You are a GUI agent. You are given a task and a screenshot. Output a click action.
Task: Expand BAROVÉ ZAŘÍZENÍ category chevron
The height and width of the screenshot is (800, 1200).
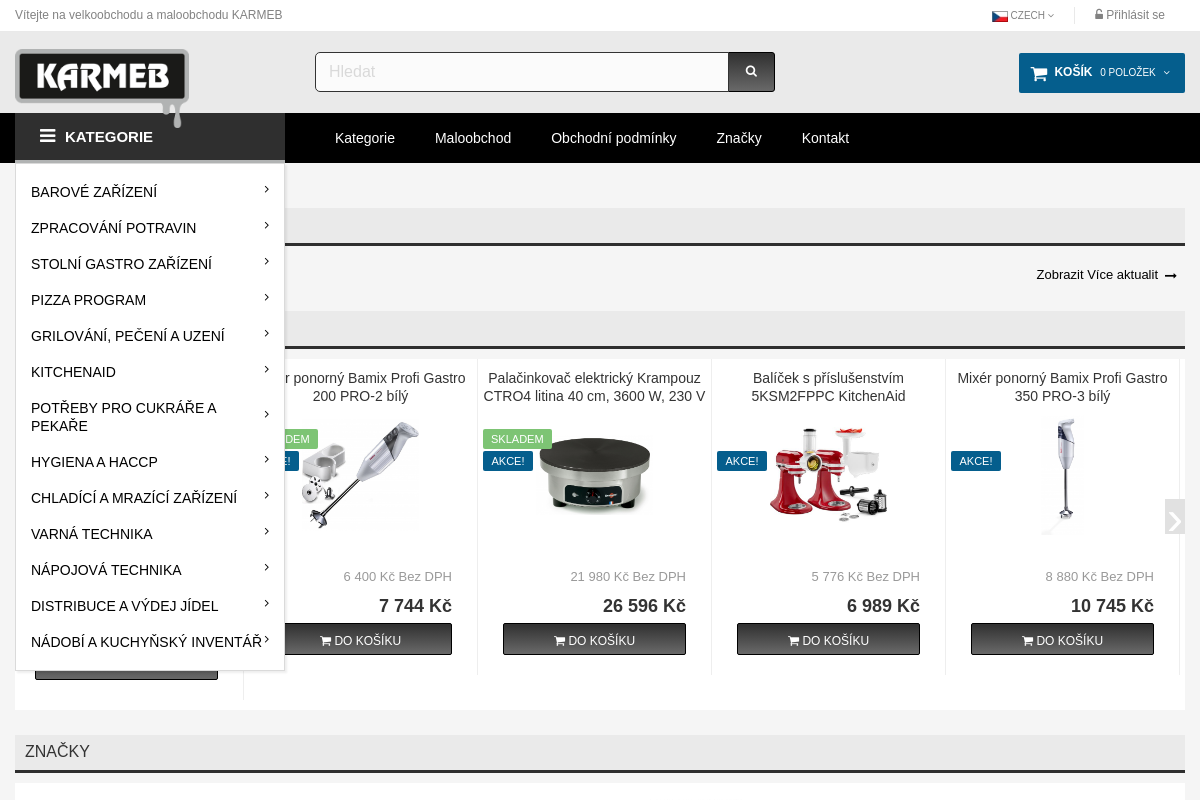tap(267, 189)
